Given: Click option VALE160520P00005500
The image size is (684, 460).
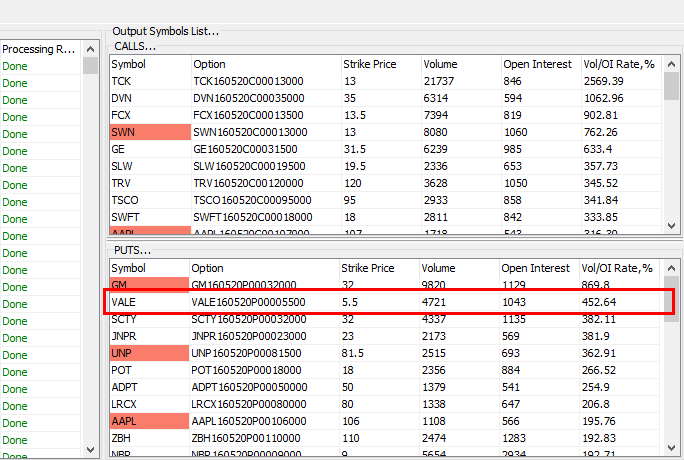Looking at the screenshot, I should 248,302.
